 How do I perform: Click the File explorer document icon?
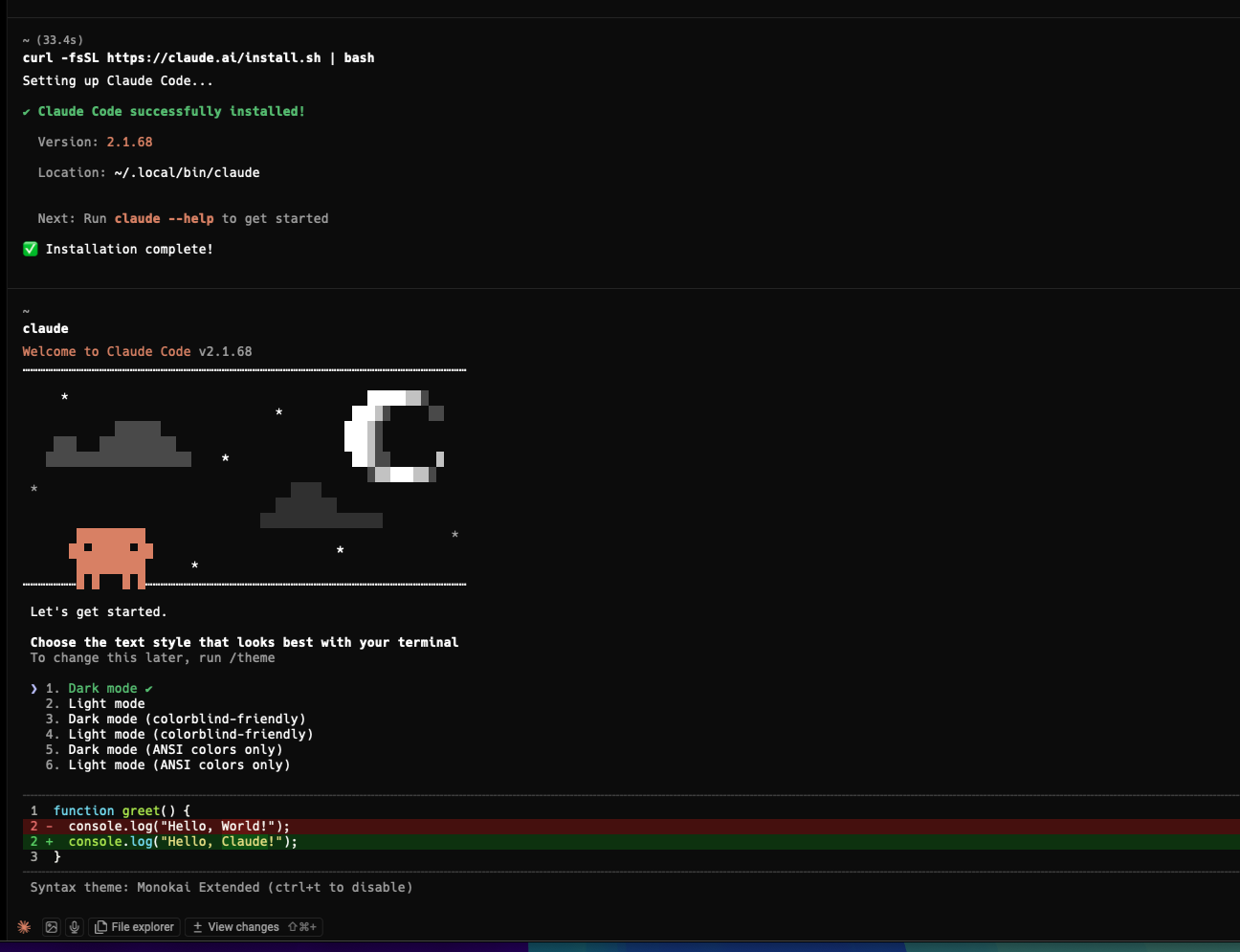(x=100, y=926)
